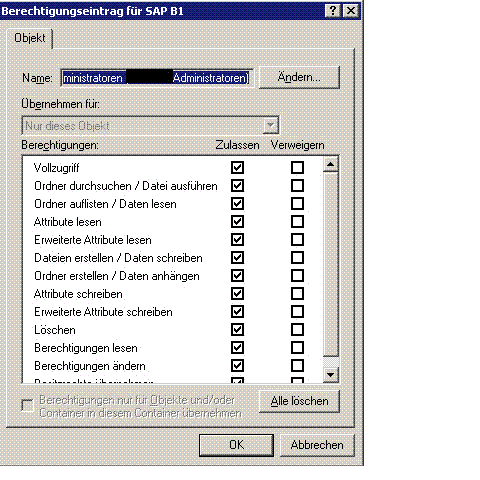This screenshot has width=480, height=480.
Task: Click the Alle löschen button
Action: click(299, 401)
